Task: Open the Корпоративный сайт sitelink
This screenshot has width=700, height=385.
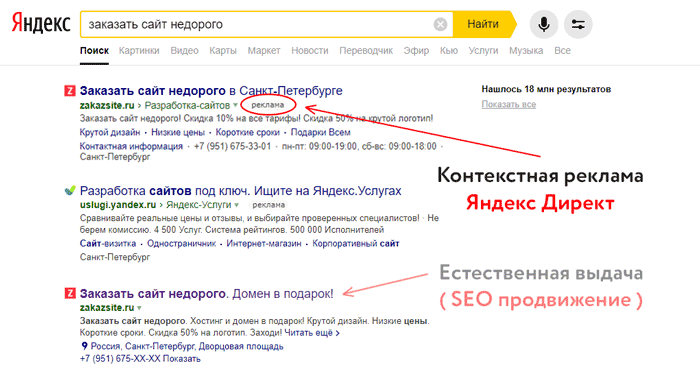Action: 356,243
